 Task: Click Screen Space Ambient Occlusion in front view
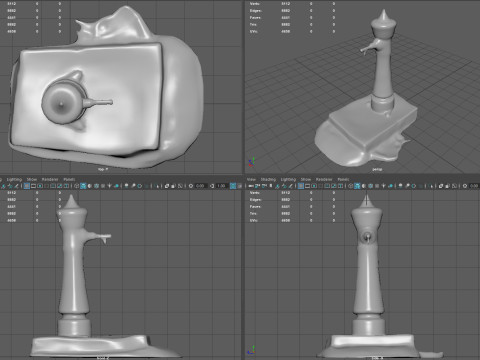coord(400,186)
